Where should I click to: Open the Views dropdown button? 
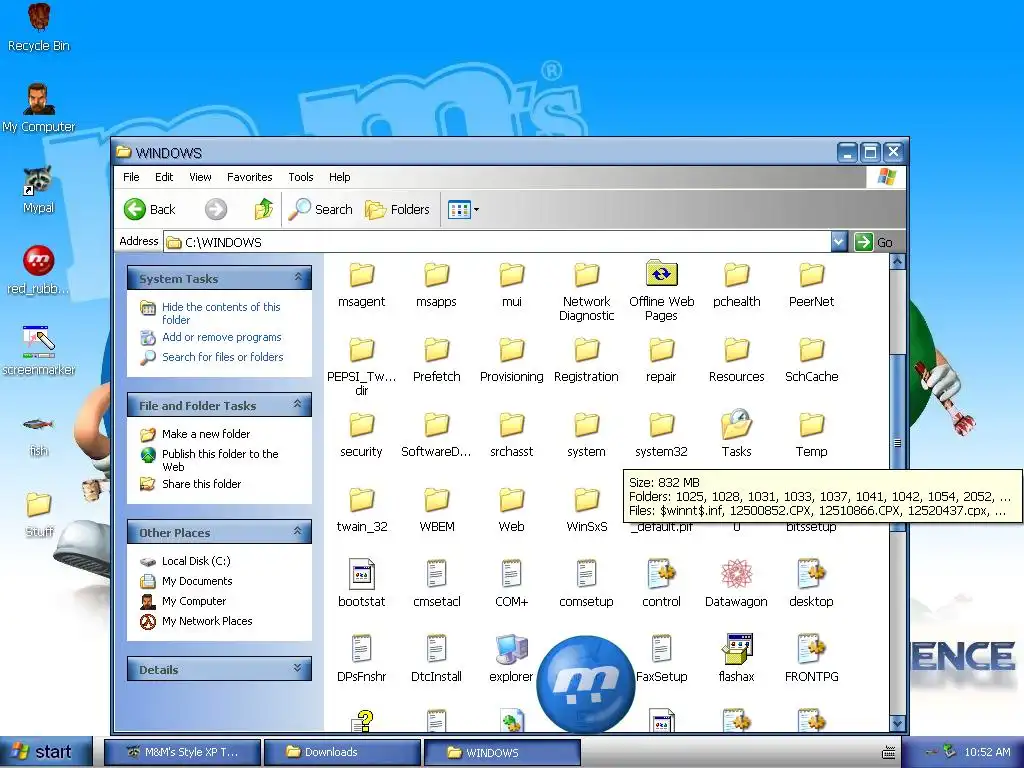464,210
